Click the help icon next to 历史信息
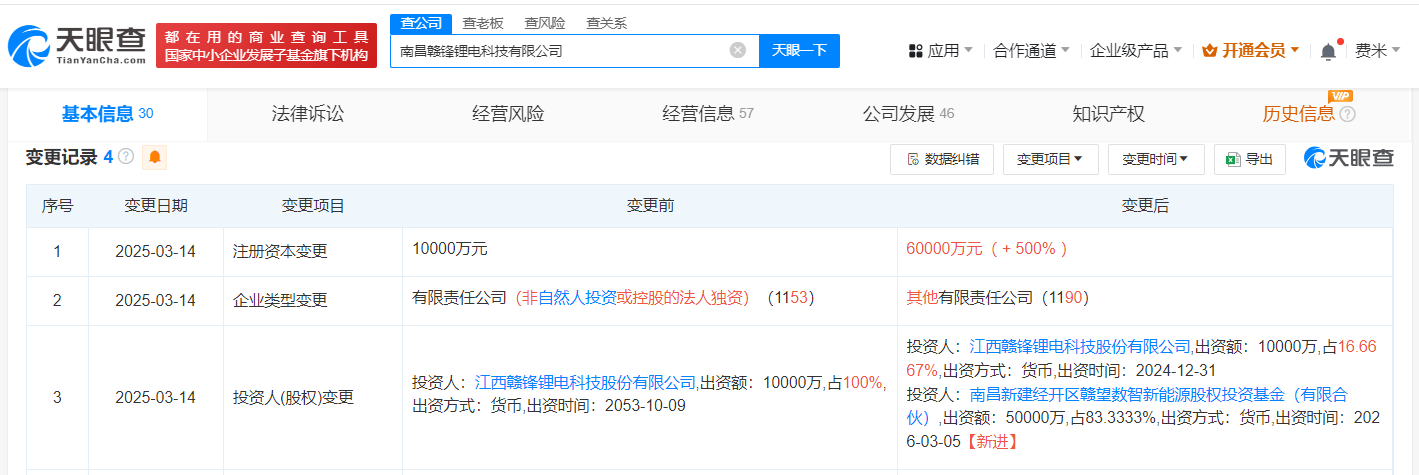 [1347, 114]
